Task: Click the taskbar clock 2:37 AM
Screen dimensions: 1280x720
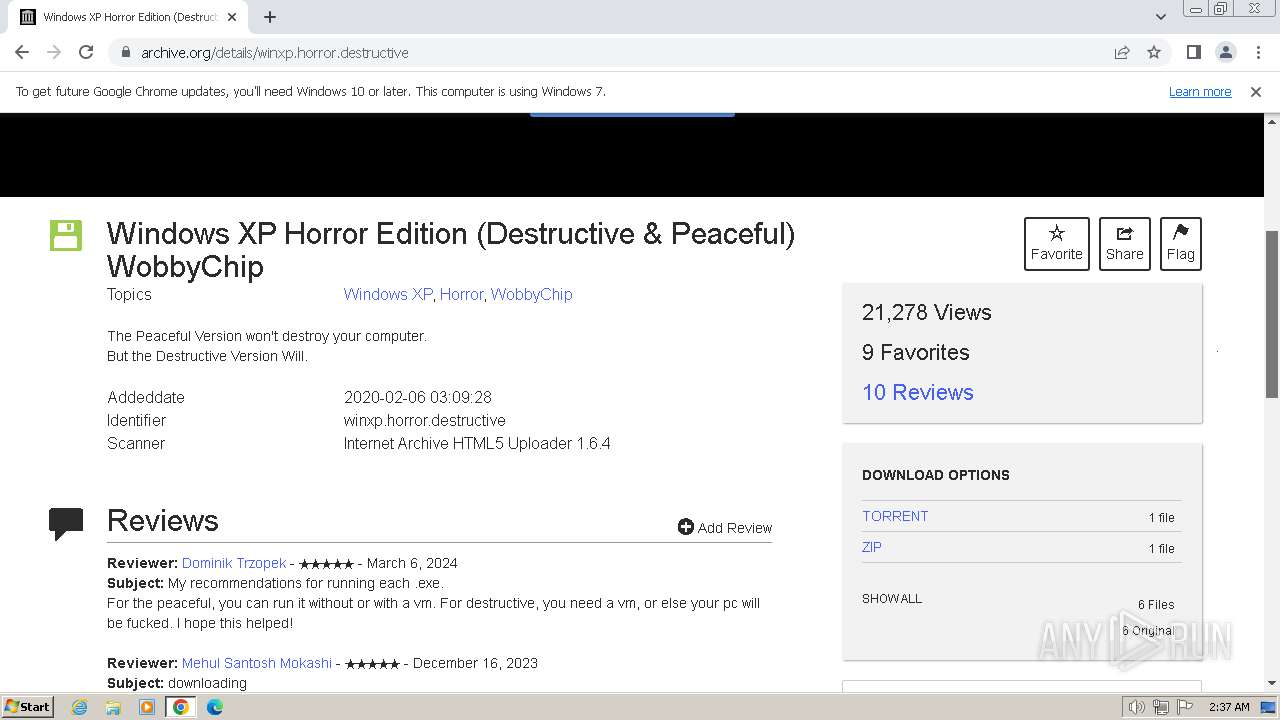Action: [1229, 706]
